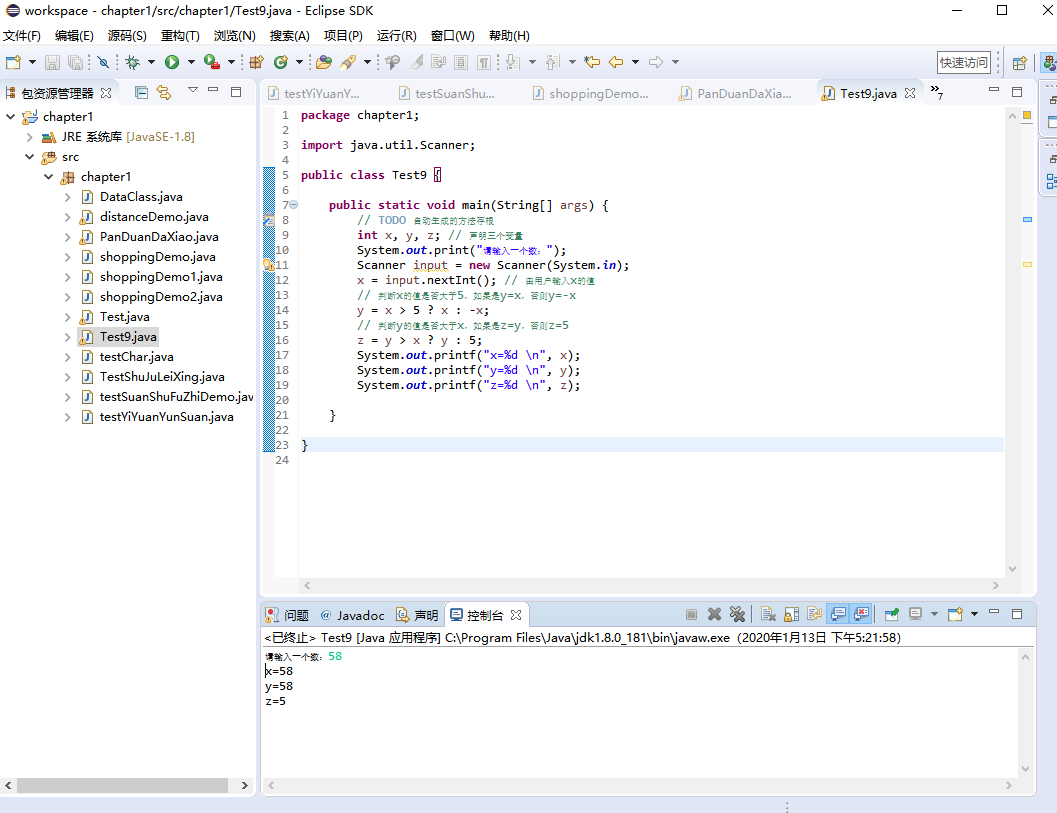Click the Collapse All icon in package explorer
Viewport: 1057px width, 813px height.
pos(141,92)
